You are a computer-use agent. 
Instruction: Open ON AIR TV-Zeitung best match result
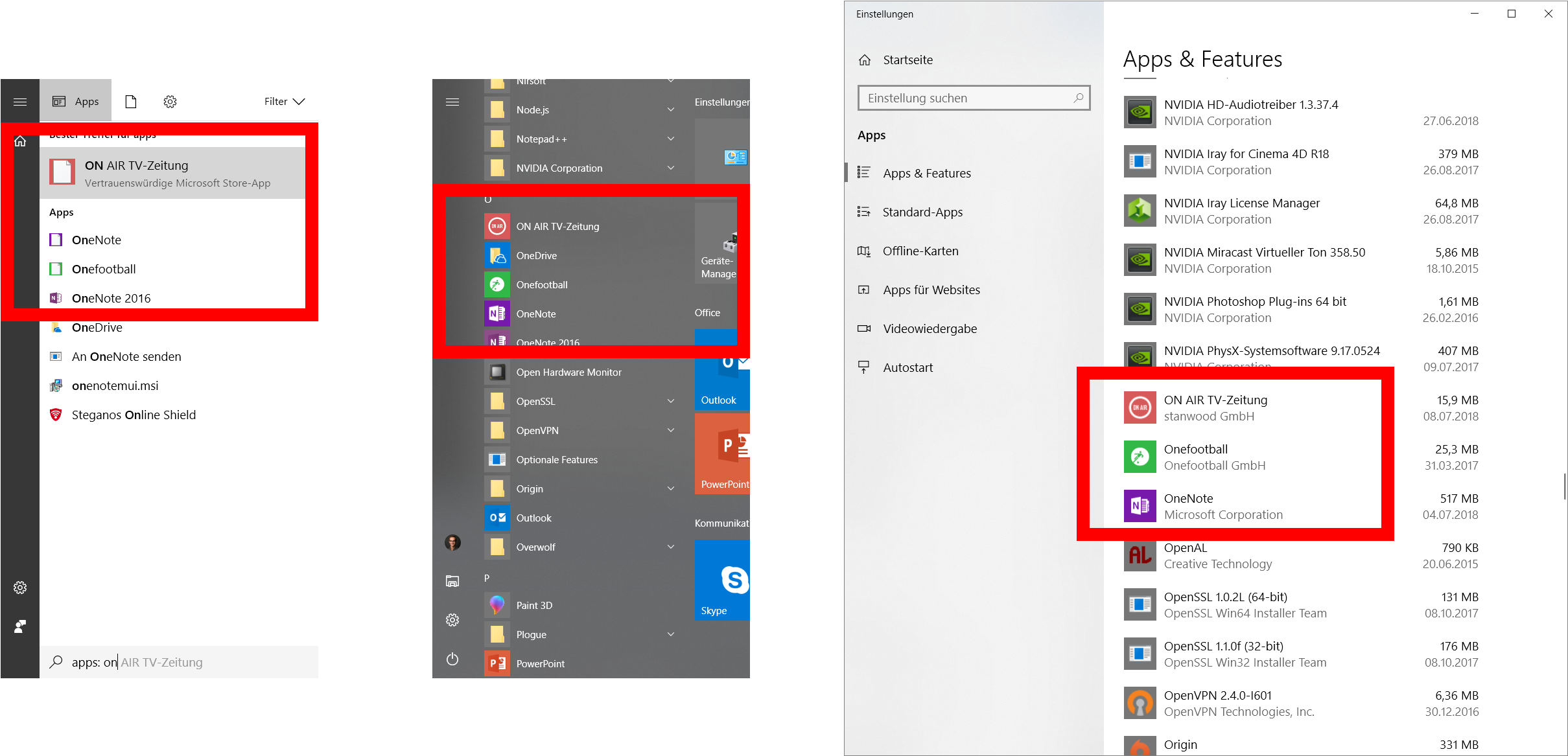click(x=172, y=173)
